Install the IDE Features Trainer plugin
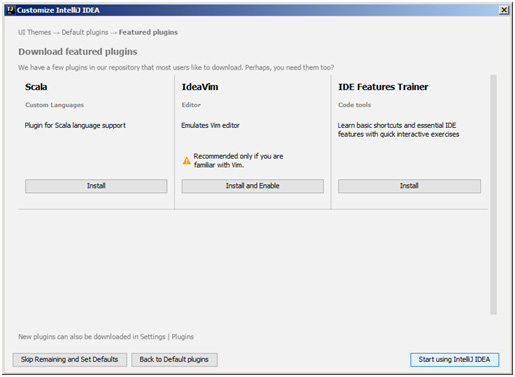Viewport: 515px width, 377px height. click(x=409, y=186)
